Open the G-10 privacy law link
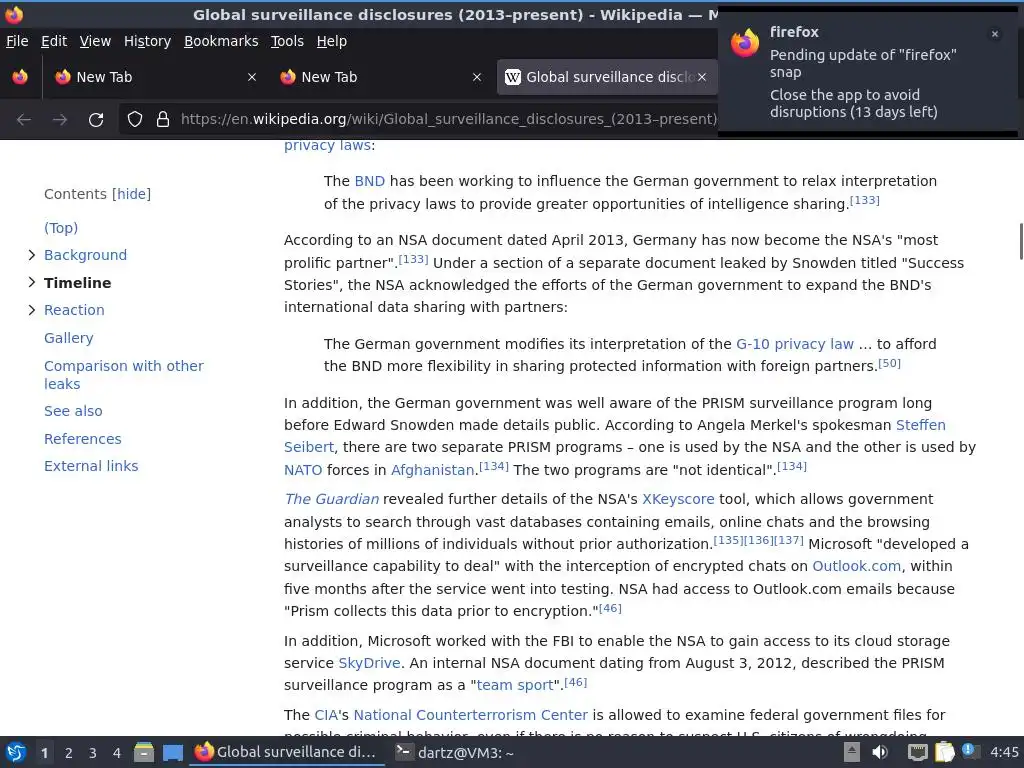 point(795,344)
